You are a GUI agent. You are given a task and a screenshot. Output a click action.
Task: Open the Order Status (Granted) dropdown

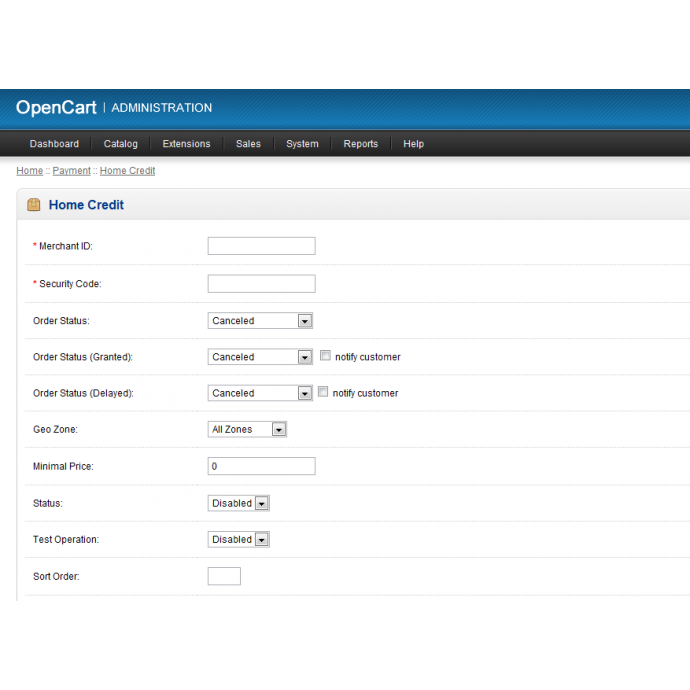260,357
